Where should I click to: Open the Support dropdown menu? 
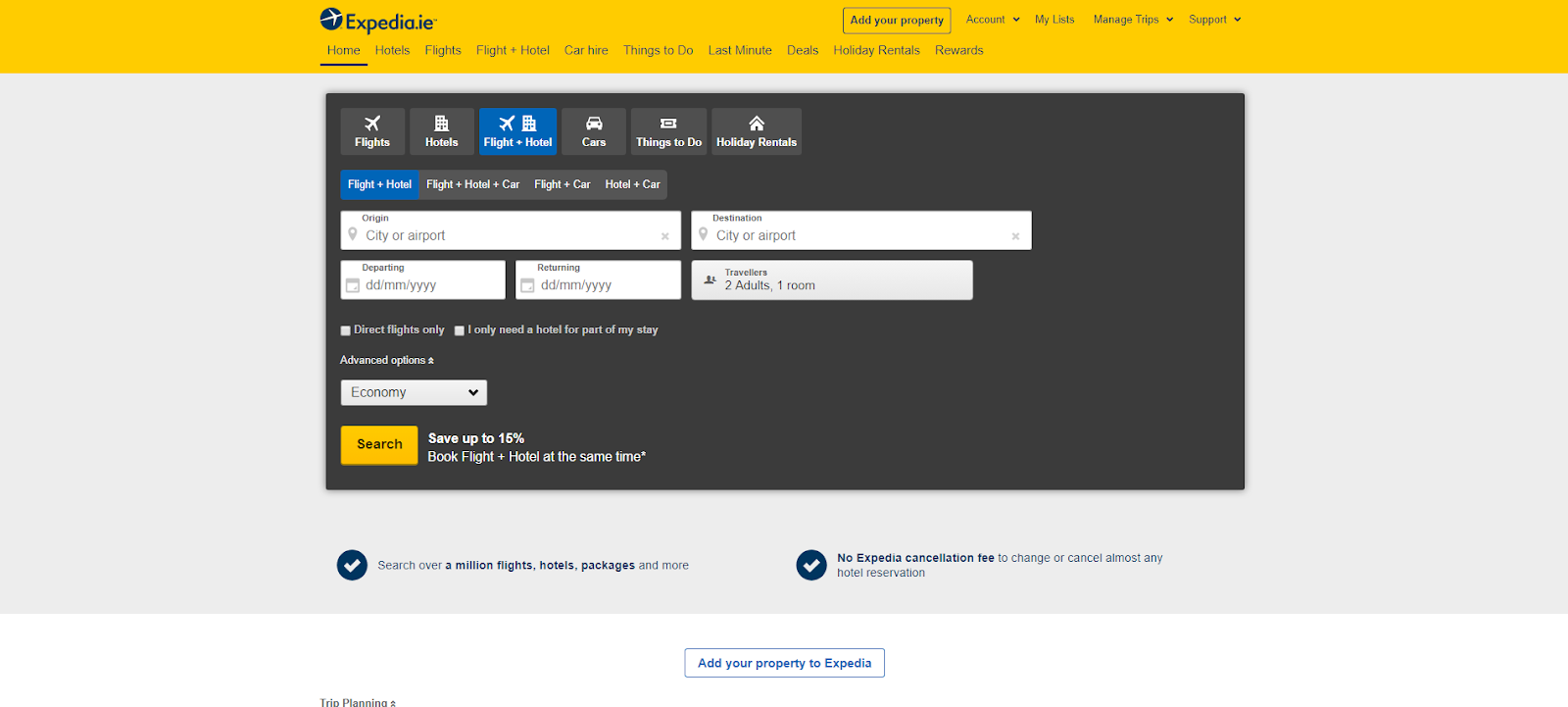point(1215,20)
